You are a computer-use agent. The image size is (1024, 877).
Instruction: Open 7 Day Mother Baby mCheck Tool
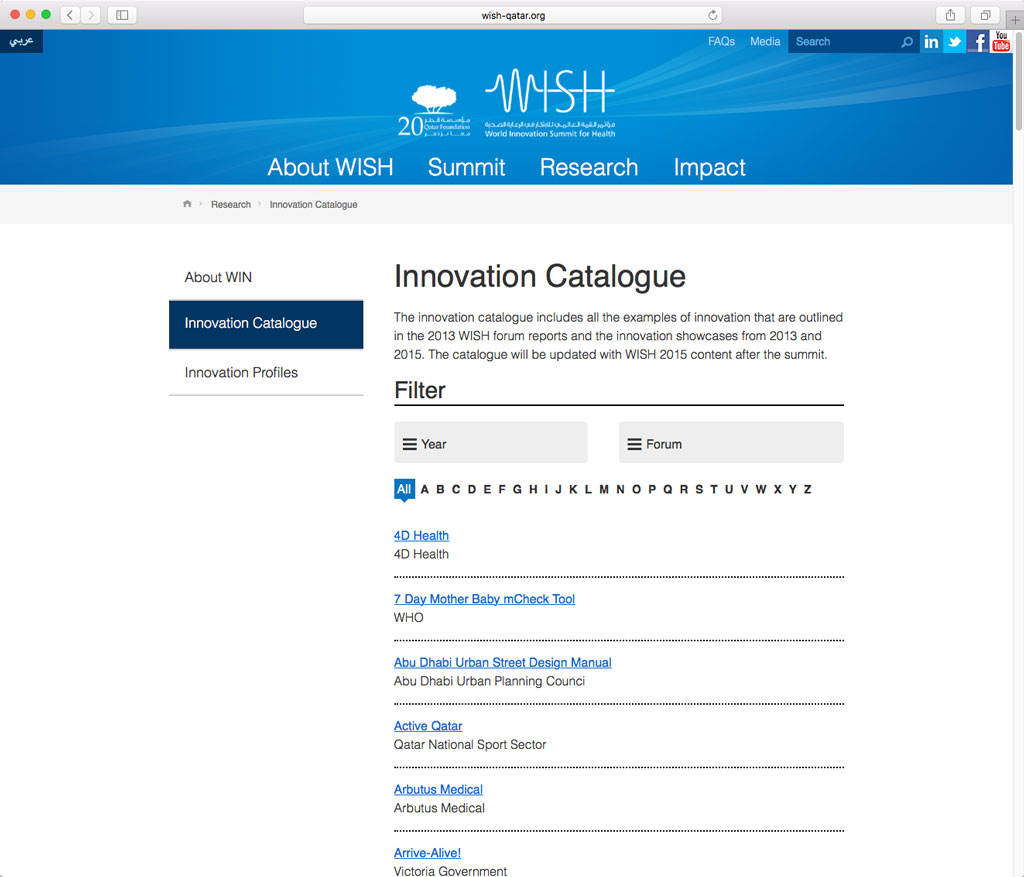tap(484, 599)
